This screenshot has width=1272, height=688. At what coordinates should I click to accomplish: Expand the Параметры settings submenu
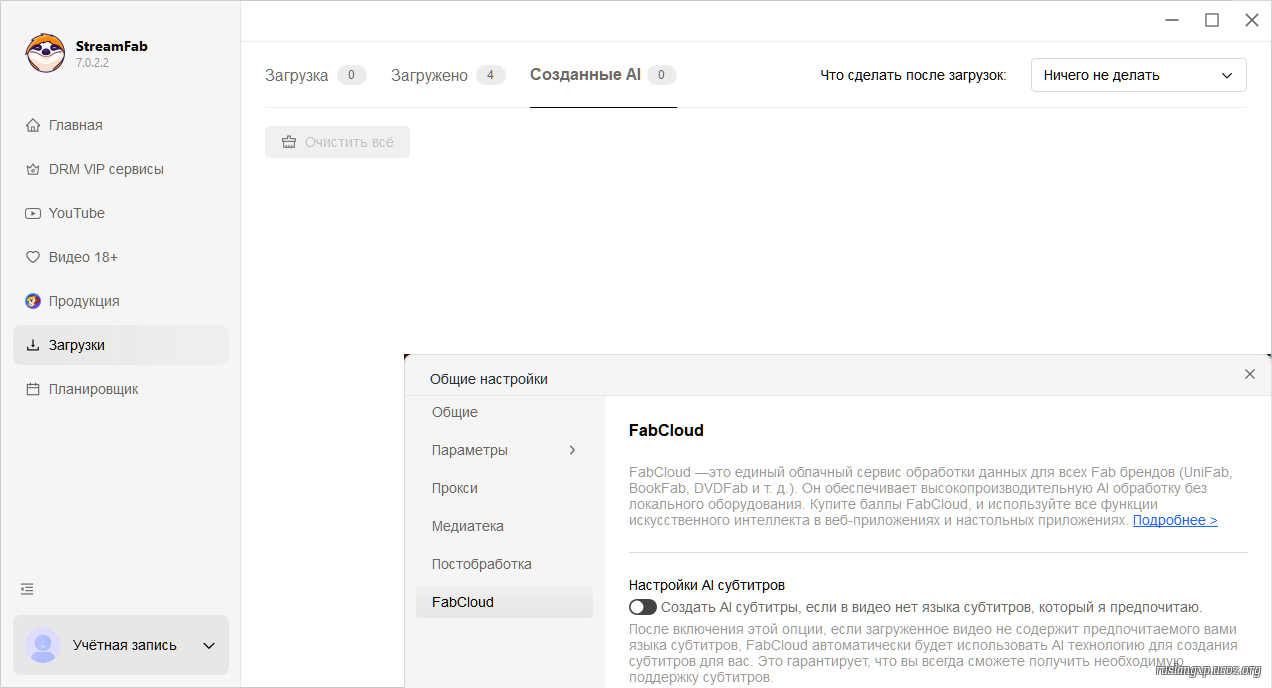click(x=572, y=450)
